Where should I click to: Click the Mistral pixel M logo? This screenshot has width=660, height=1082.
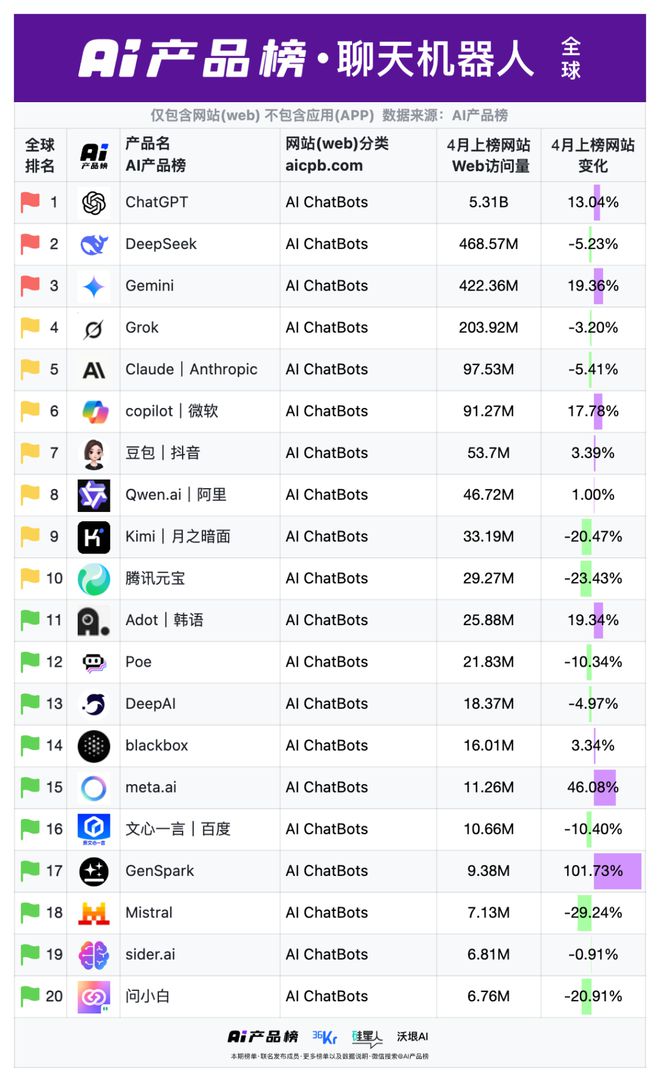tap(93, 913)
